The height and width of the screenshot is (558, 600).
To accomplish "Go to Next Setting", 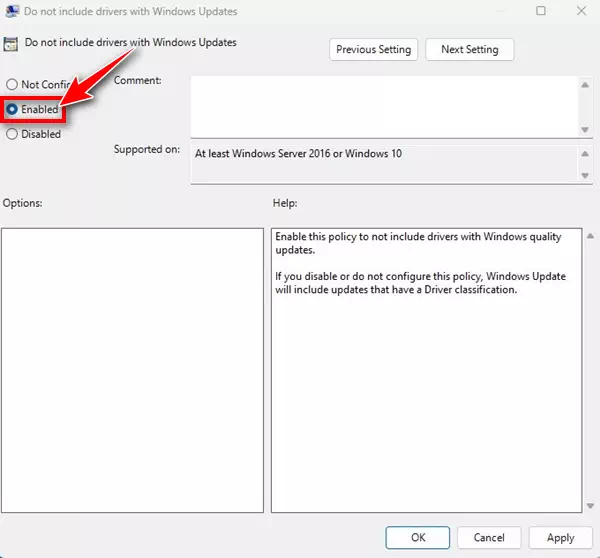I will [x=470, y=49].
